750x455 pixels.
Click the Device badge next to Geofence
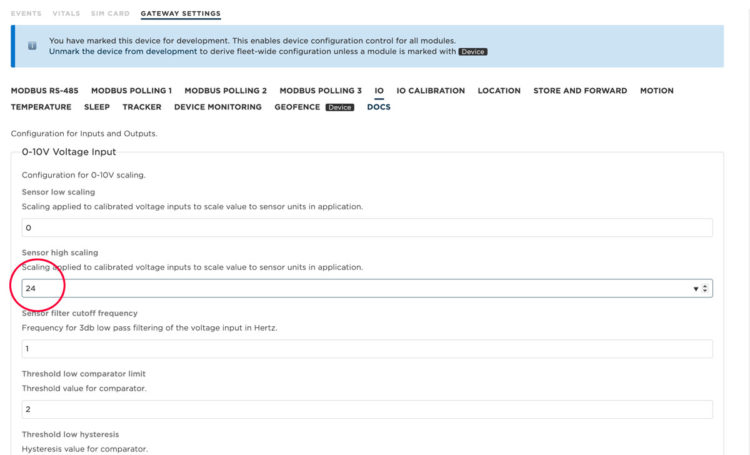coord(340,107)
